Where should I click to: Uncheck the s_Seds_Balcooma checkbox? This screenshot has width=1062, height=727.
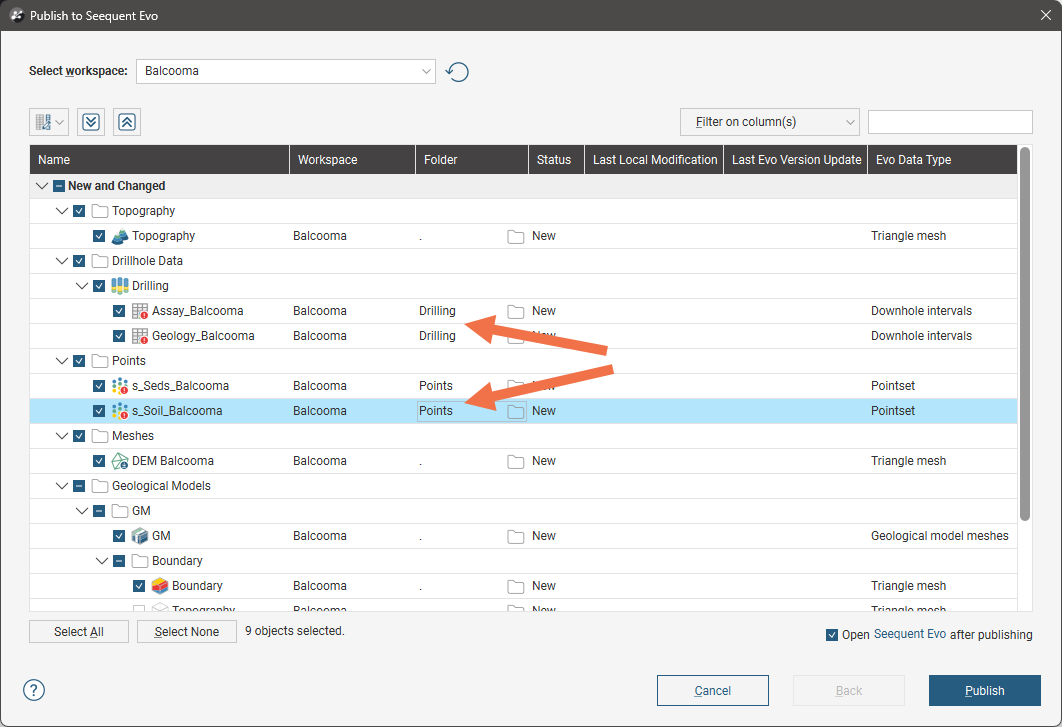(99, 386)
